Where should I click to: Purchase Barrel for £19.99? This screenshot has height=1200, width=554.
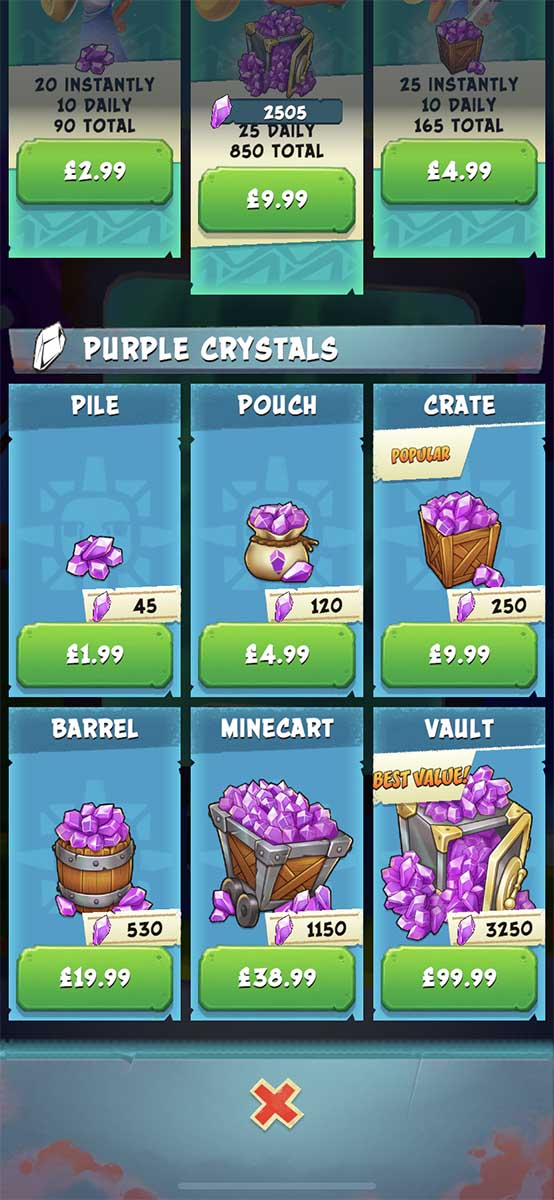click(95, 977)
